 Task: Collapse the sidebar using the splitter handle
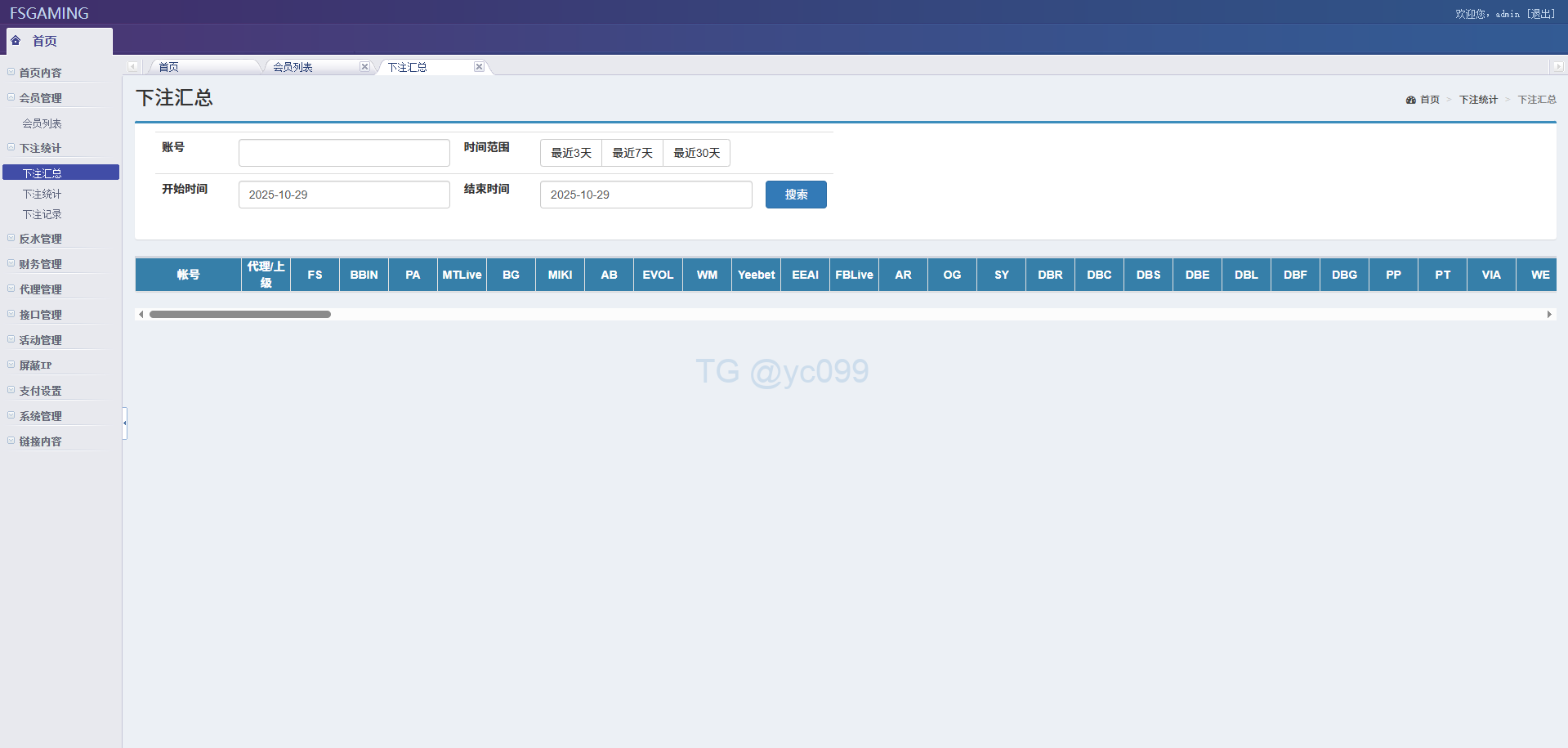click(125, 423)
